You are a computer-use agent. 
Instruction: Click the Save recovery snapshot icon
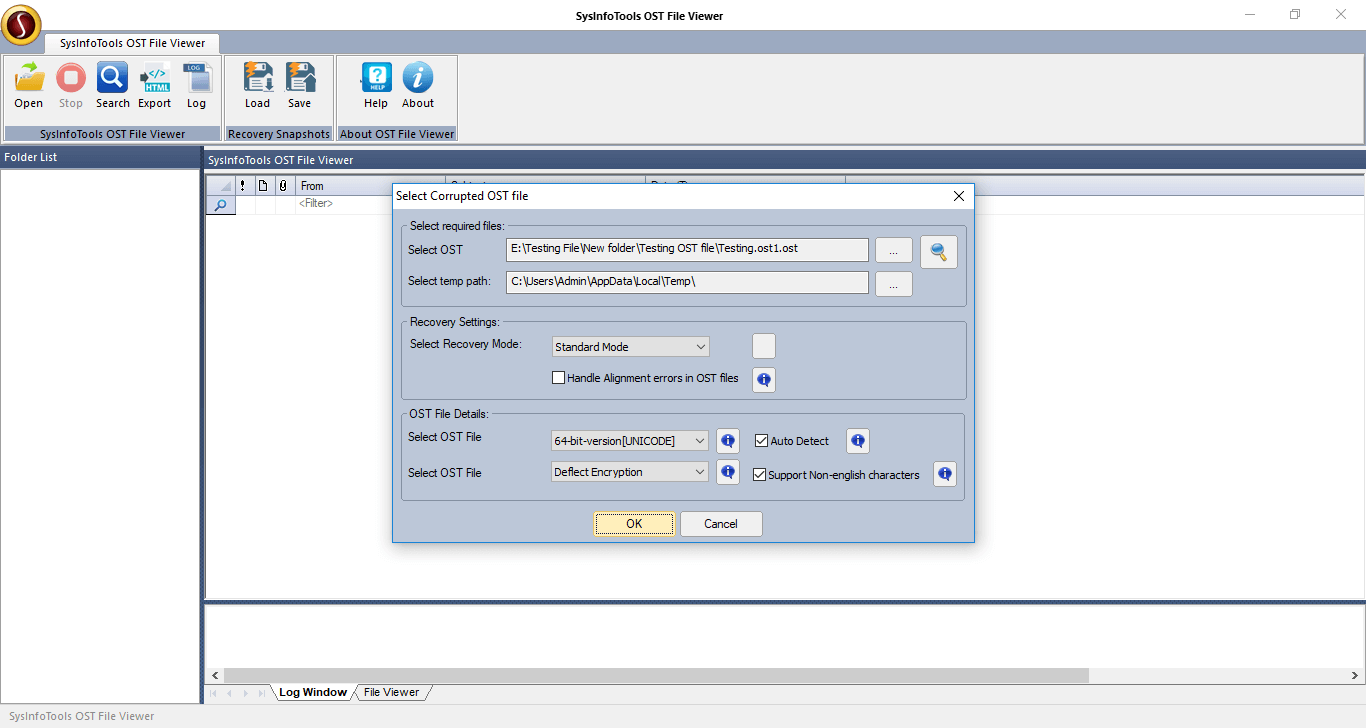pos(300,79)
